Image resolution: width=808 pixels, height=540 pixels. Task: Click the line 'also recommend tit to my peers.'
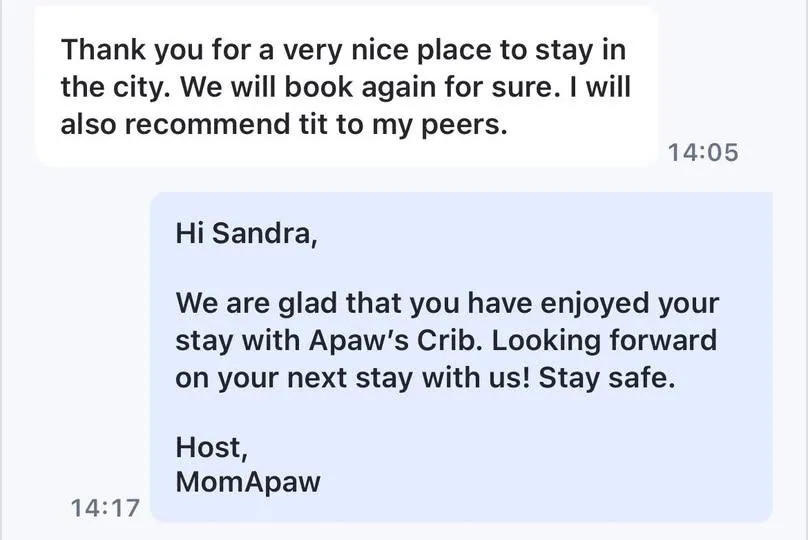coord(284,125)
